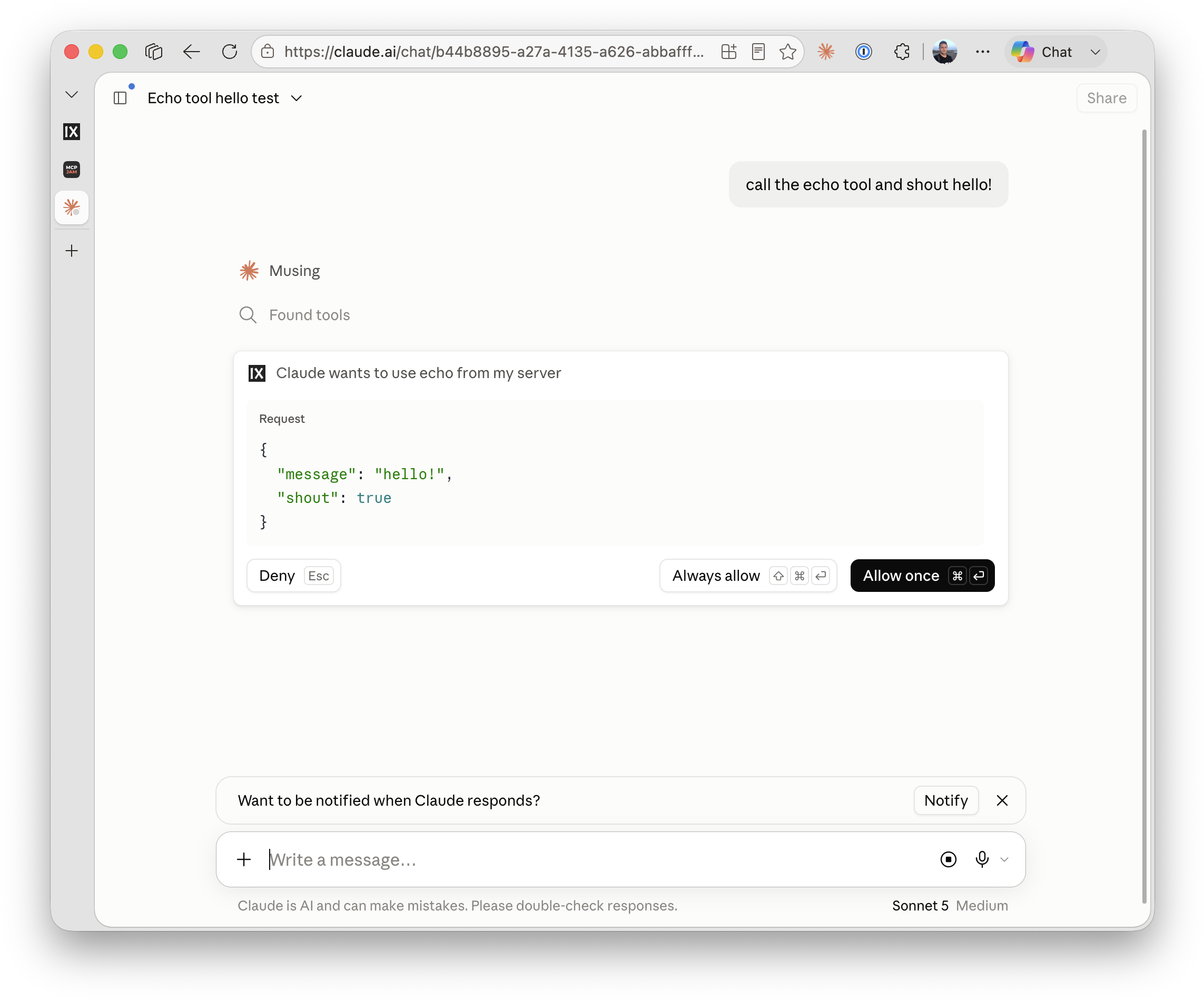Open the 1Password extension icon
Viewport: 1204px width, 1000px height.
[863, 52]
